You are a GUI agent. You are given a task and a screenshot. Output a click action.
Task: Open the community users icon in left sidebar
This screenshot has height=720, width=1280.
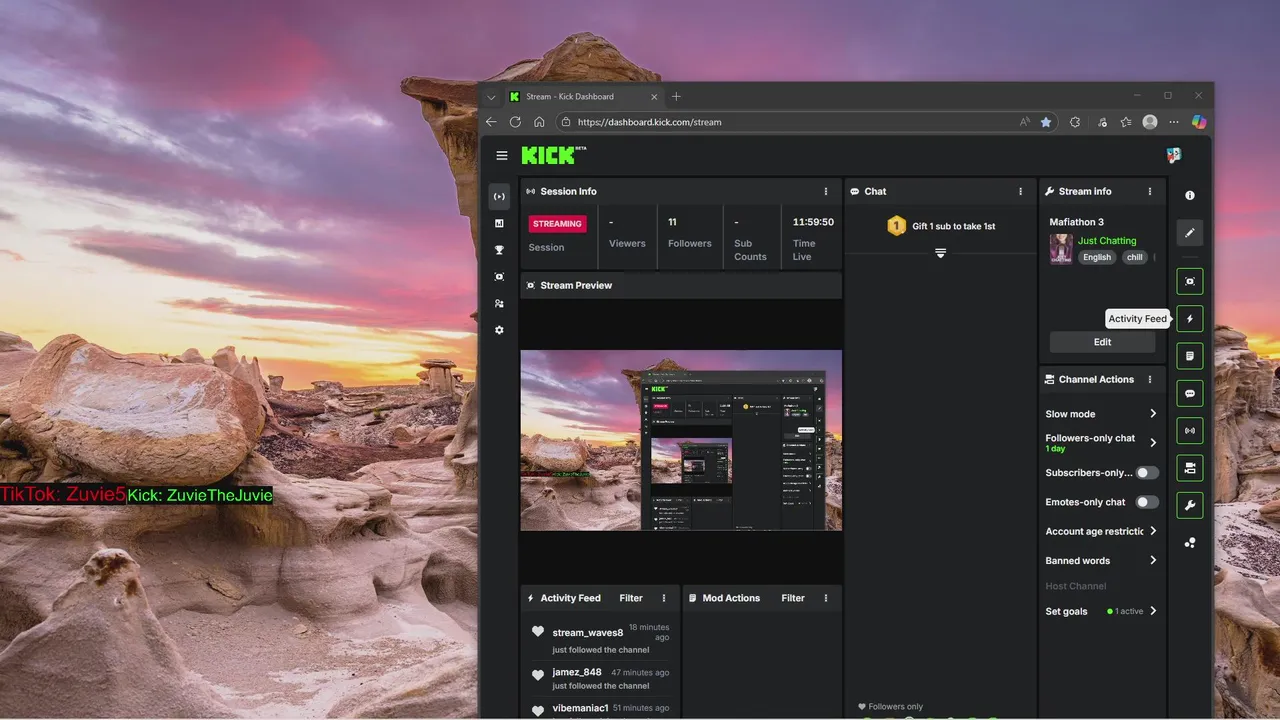[499, 304]
